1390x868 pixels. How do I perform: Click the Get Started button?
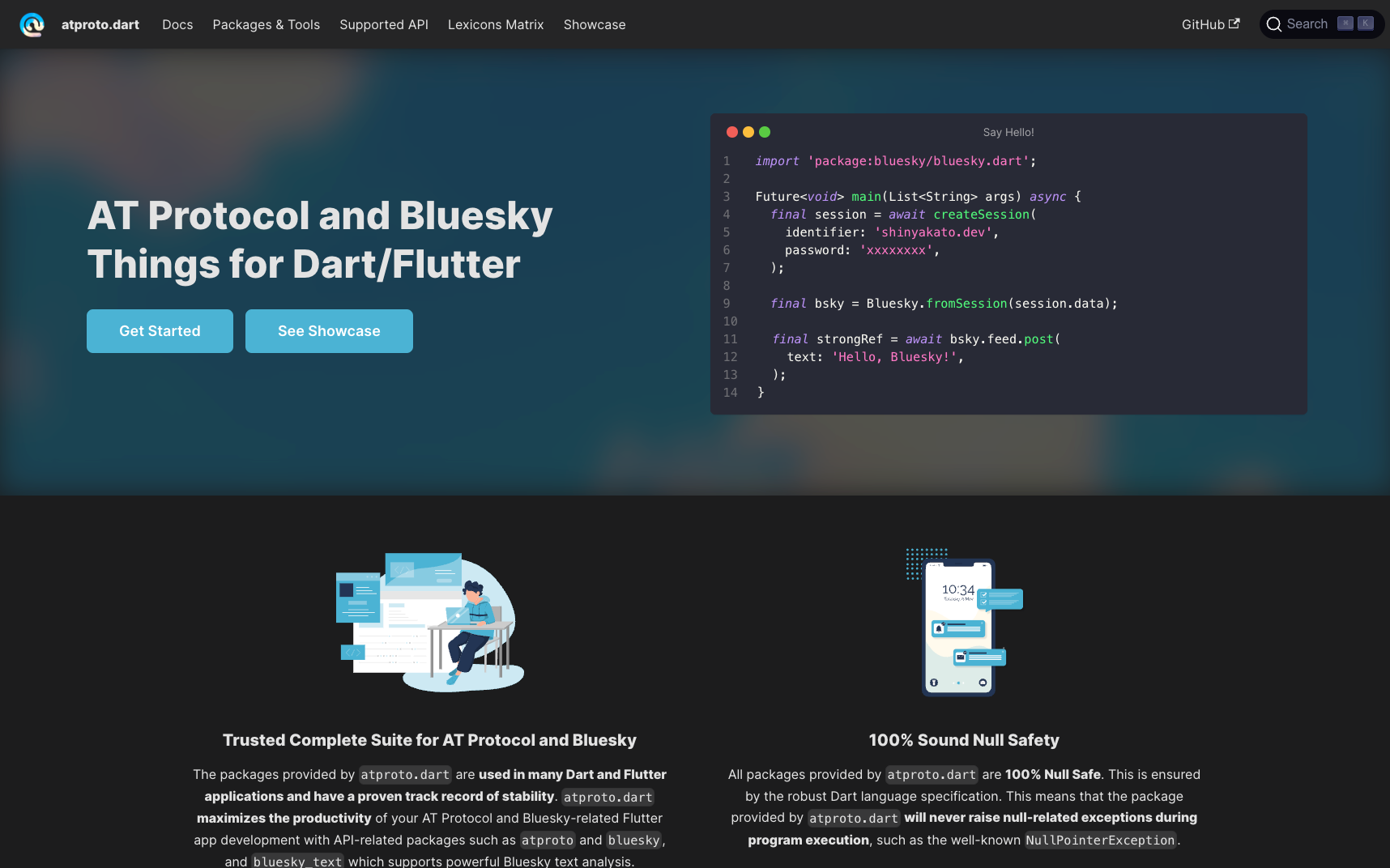(x=160, y=331)
